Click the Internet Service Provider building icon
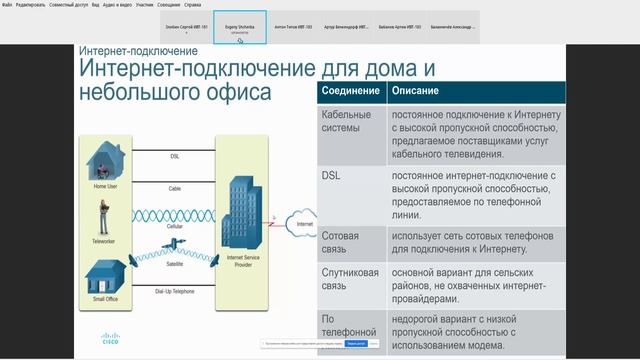Viewport: 640px width, 360px height. 242,212
